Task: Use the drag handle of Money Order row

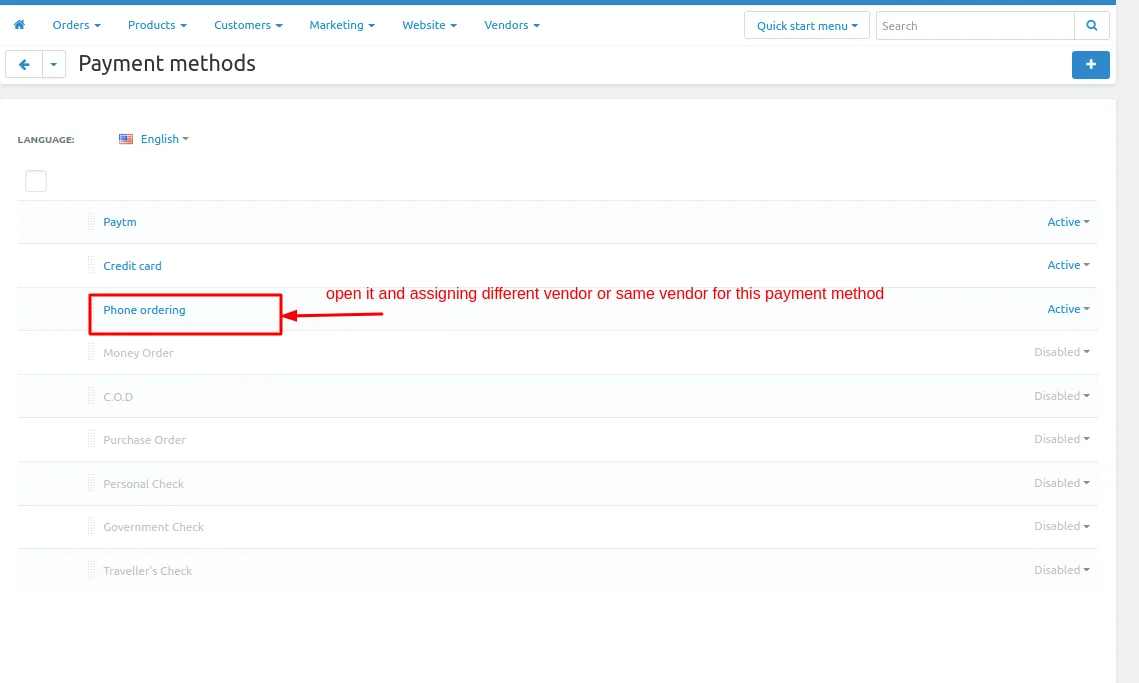Action: pos(91,352)
